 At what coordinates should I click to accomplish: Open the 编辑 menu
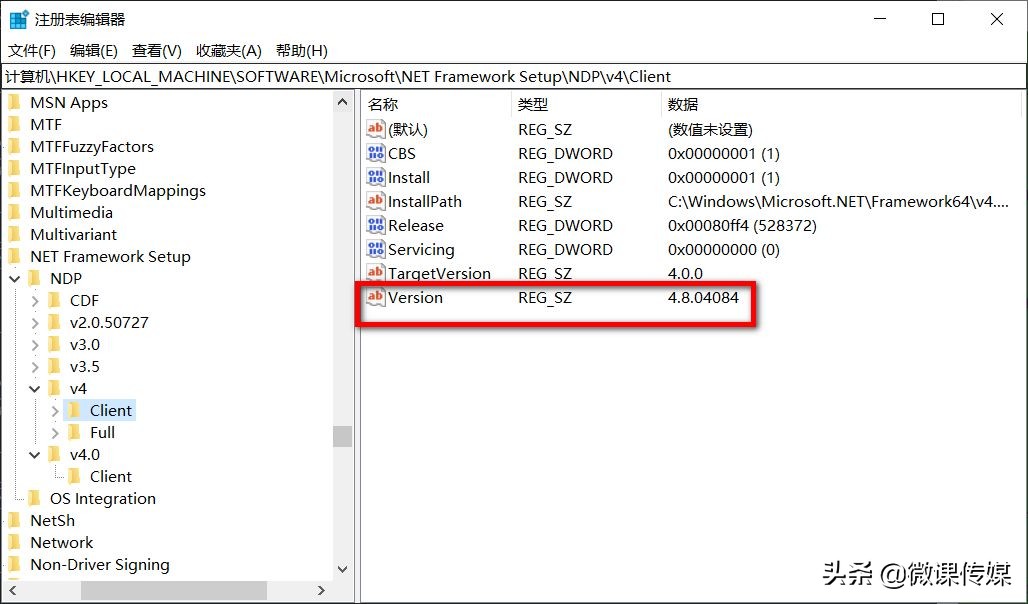click(x=92, y=51)
